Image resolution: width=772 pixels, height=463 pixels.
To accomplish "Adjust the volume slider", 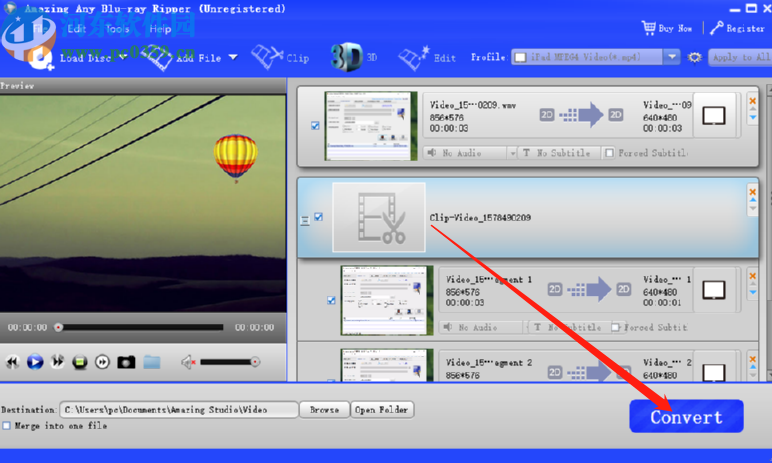I will click(230, 362).
